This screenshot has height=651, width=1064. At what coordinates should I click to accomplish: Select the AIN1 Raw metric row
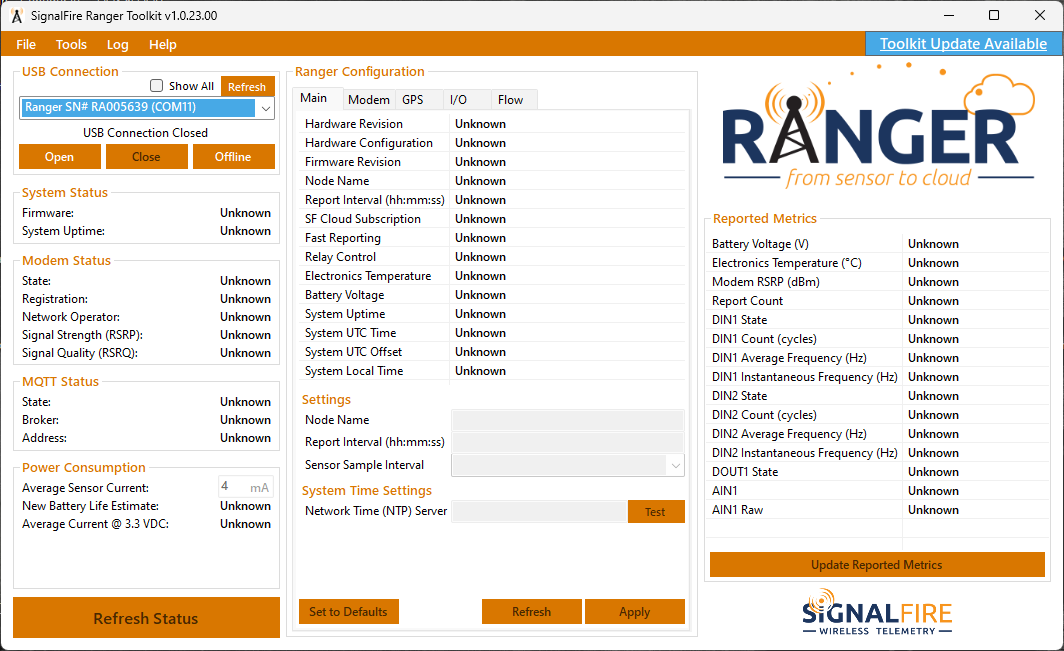(x=877, y=510)
